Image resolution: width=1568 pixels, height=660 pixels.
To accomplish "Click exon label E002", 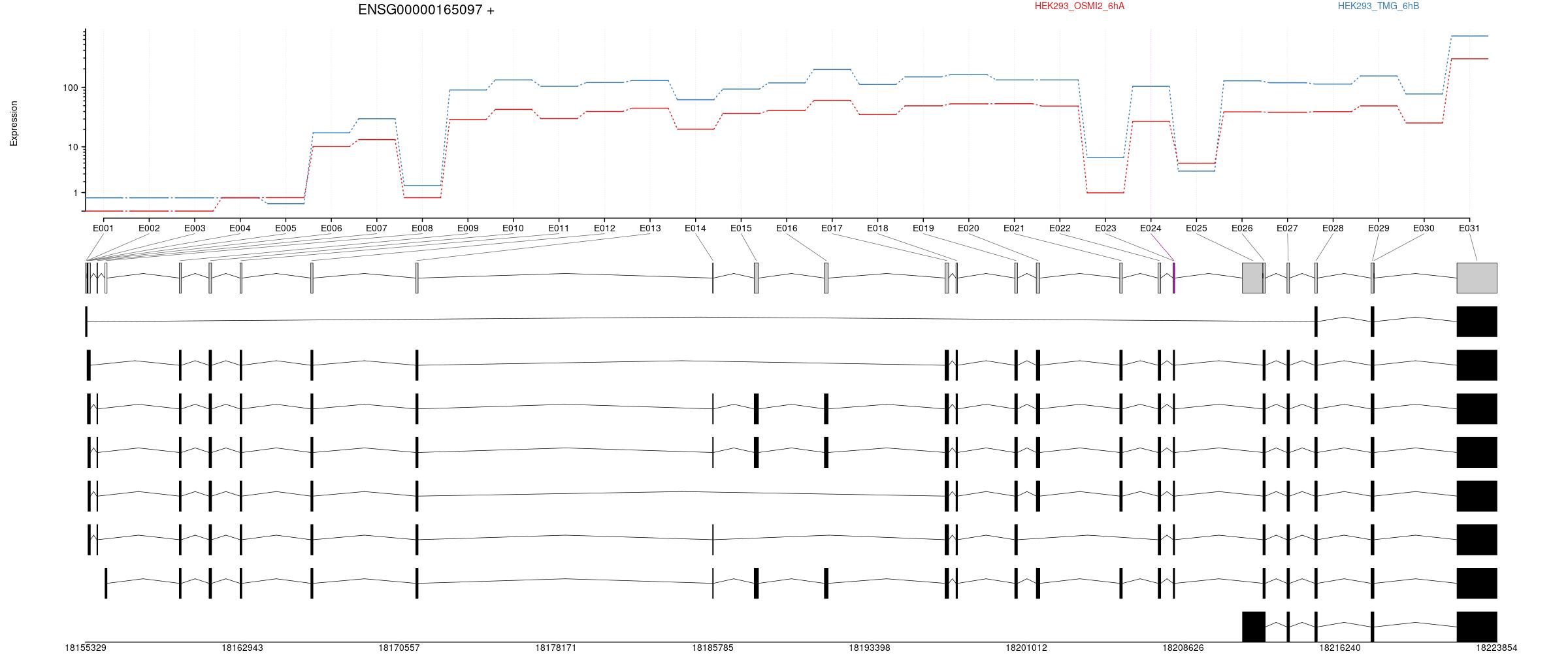I will coord(149,228).
